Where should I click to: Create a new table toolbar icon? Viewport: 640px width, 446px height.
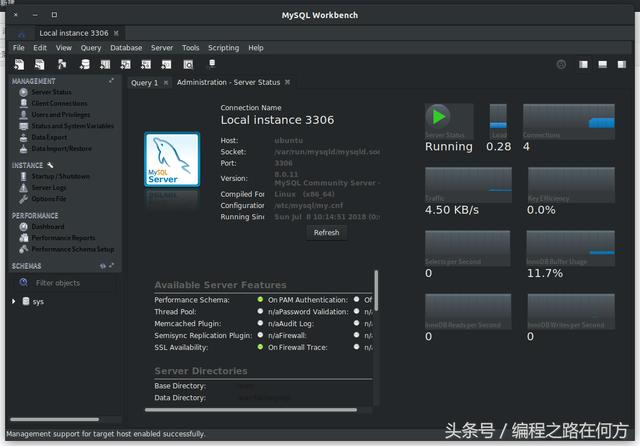click(105, 64)
